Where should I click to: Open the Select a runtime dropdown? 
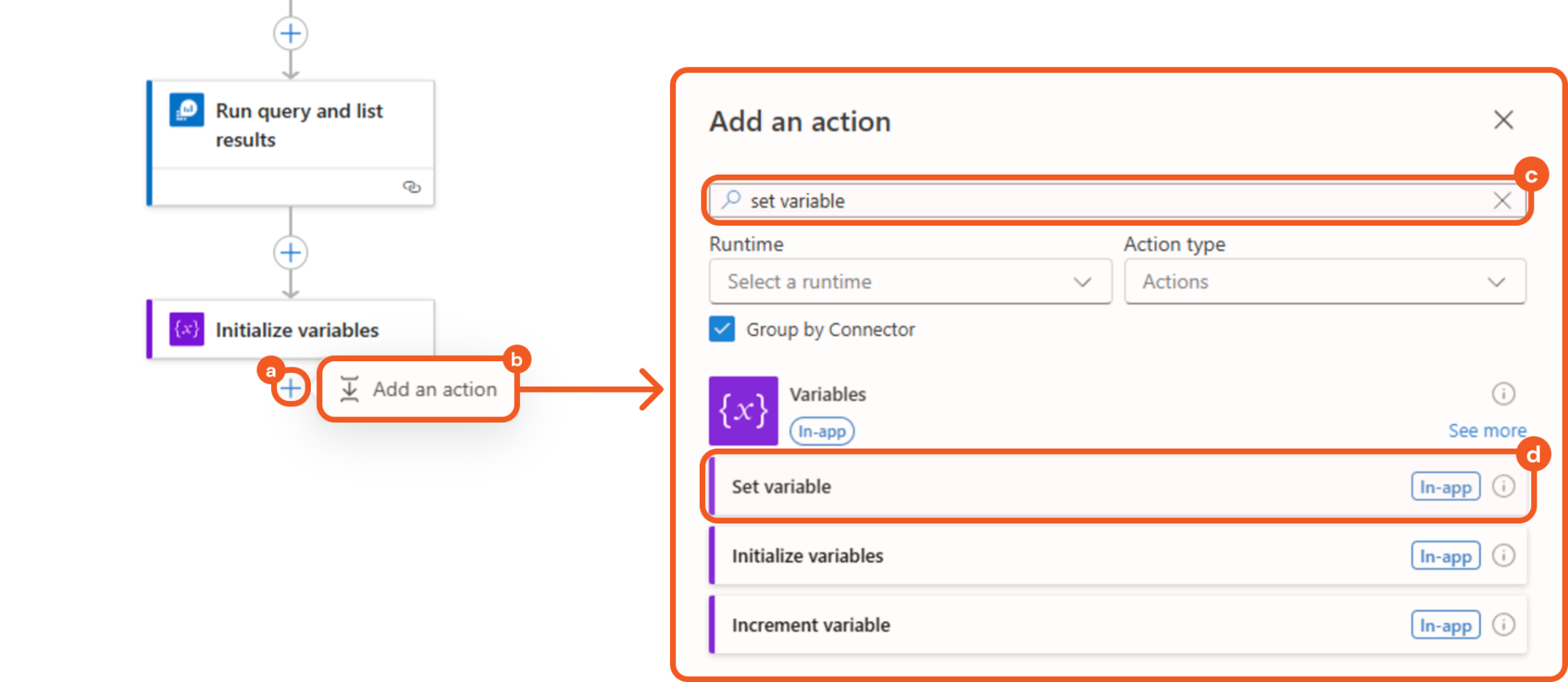[x=910, y=282]
